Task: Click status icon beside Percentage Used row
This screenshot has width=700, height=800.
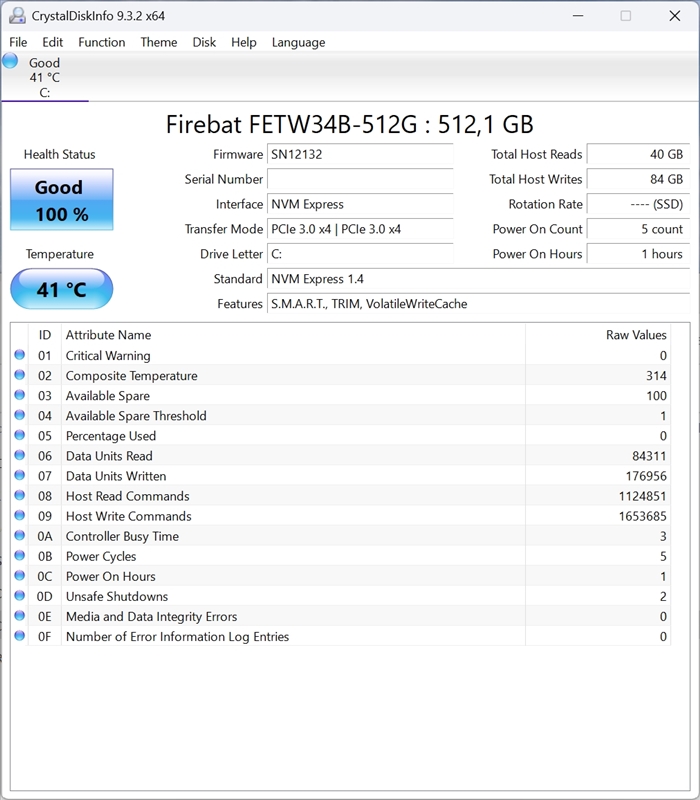Action: [x=20, y=435]
